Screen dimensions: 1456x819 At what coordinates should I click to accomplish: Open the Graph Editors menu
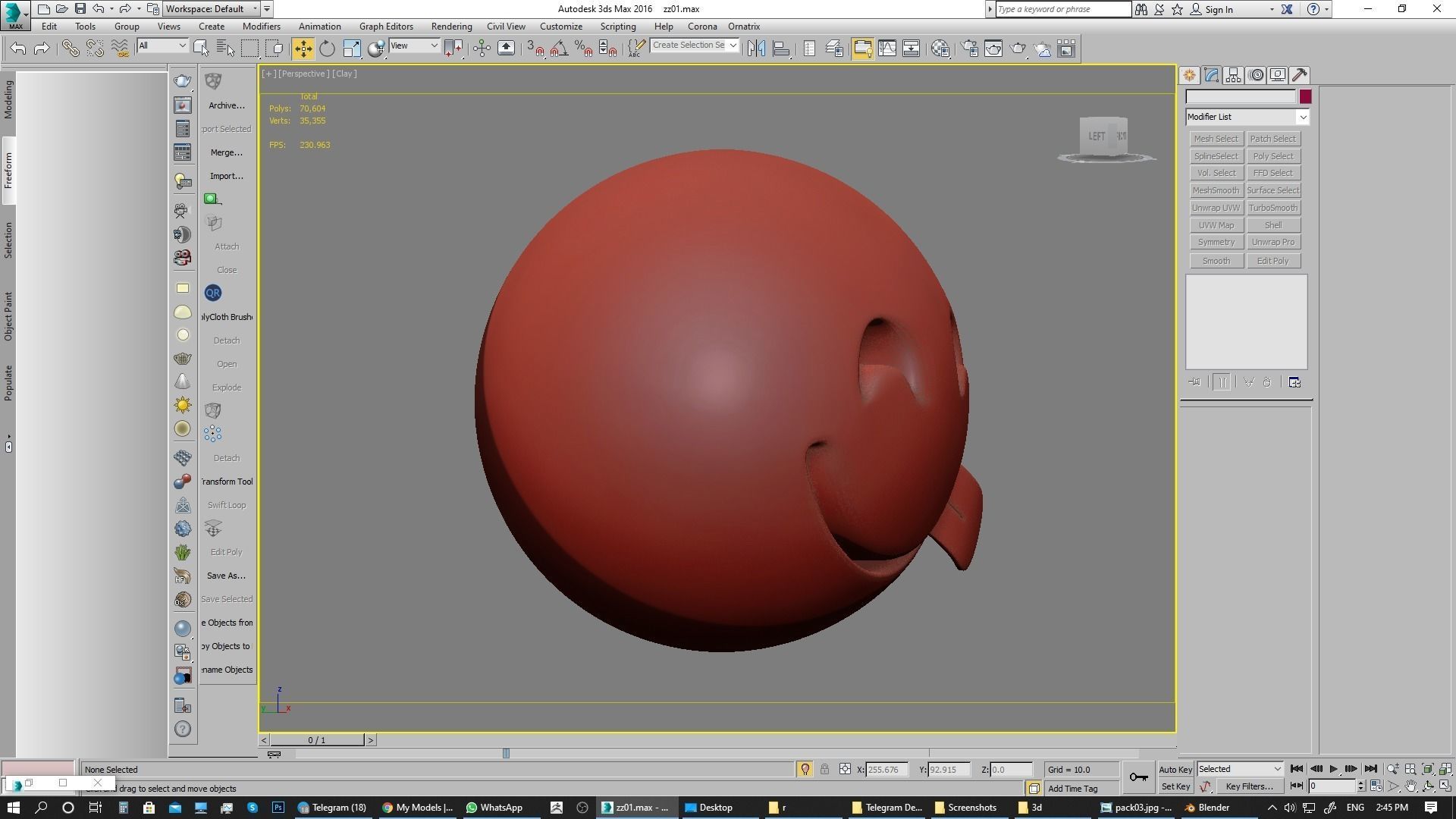click(386, 26)
